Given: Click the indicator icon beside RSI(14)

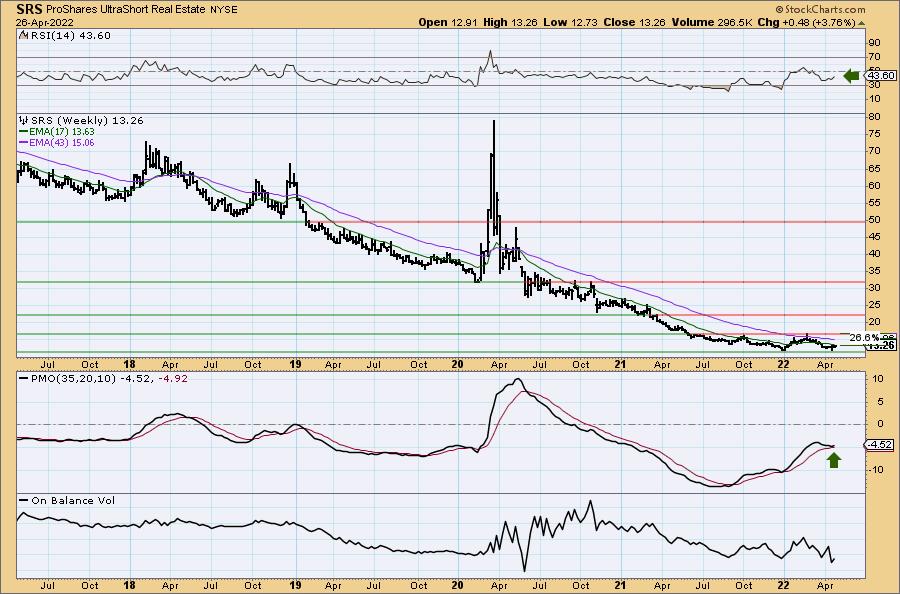Looking at the screenshot, I should pos(23,35).
